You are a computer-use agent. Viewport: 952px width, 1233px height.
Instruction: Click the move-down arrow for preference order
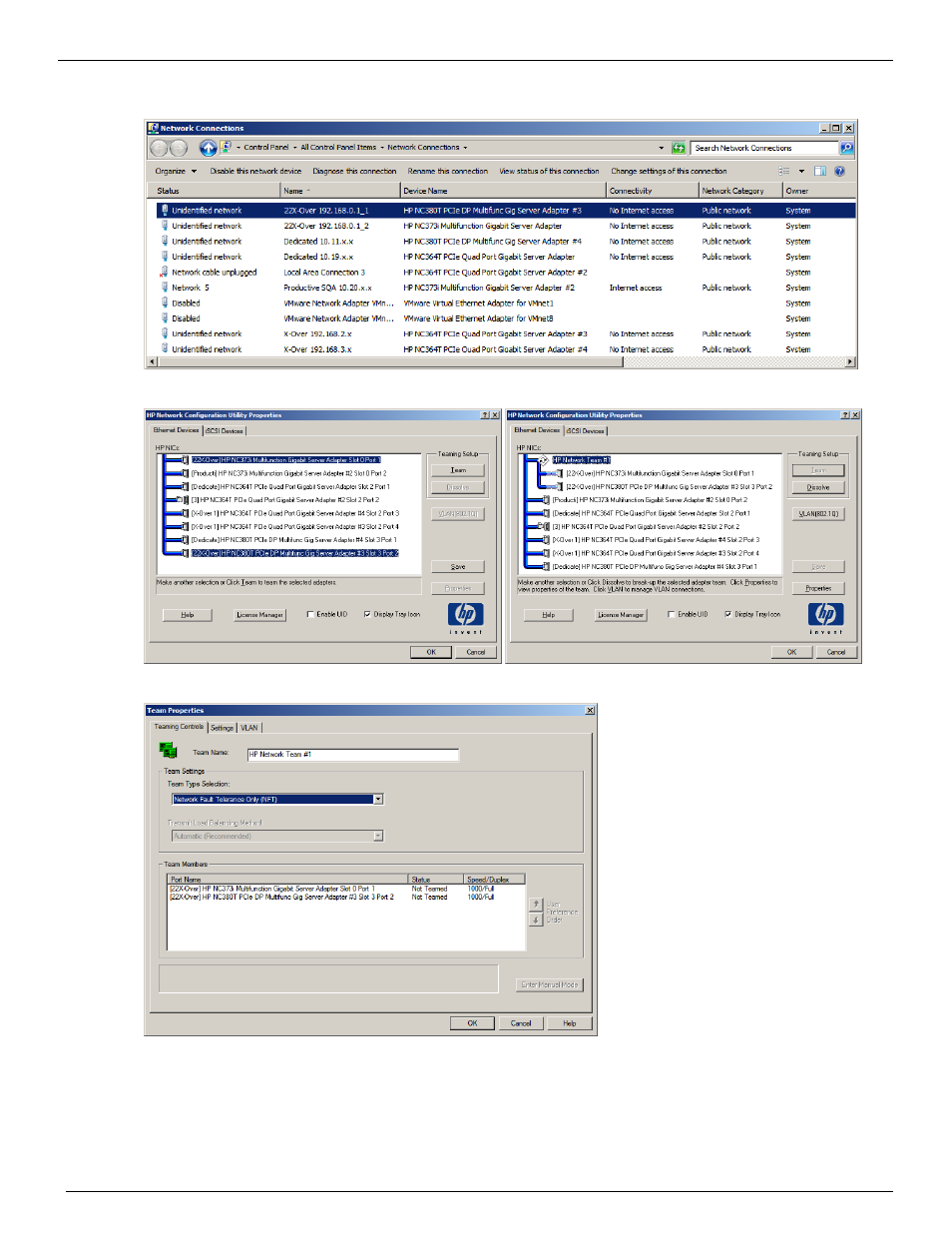[x=536, y=920]
